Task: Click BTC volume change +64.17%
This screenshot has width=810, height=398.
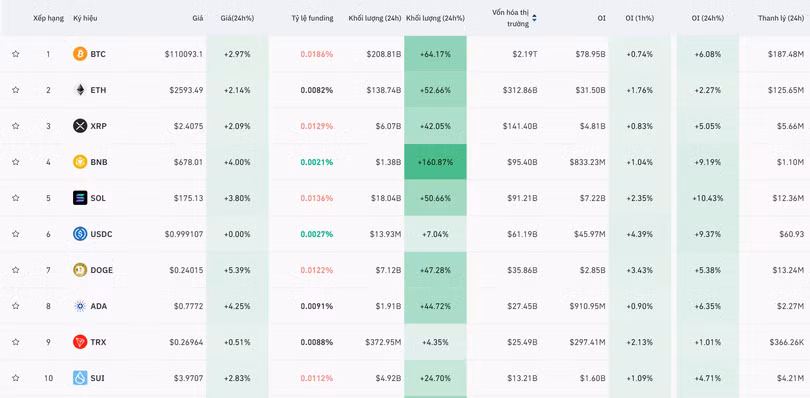Action: pos(435,54)
